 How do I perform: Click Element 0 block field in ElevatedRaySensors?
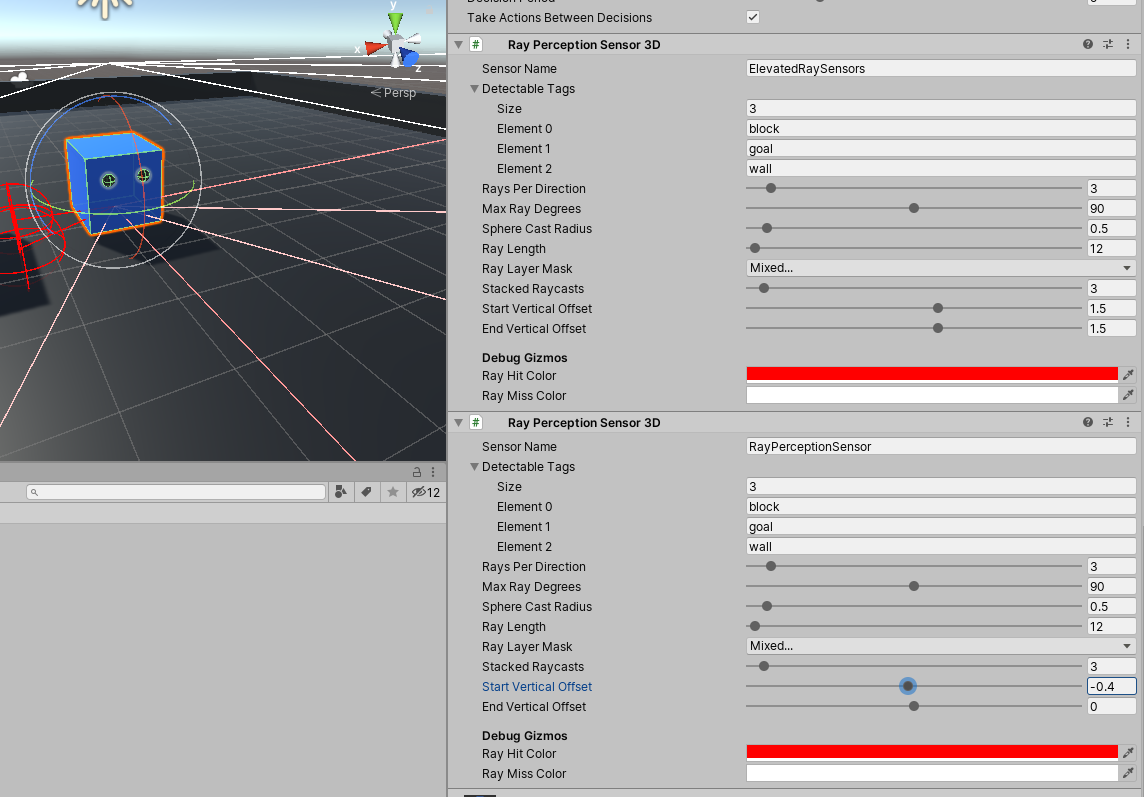[941, 128]
